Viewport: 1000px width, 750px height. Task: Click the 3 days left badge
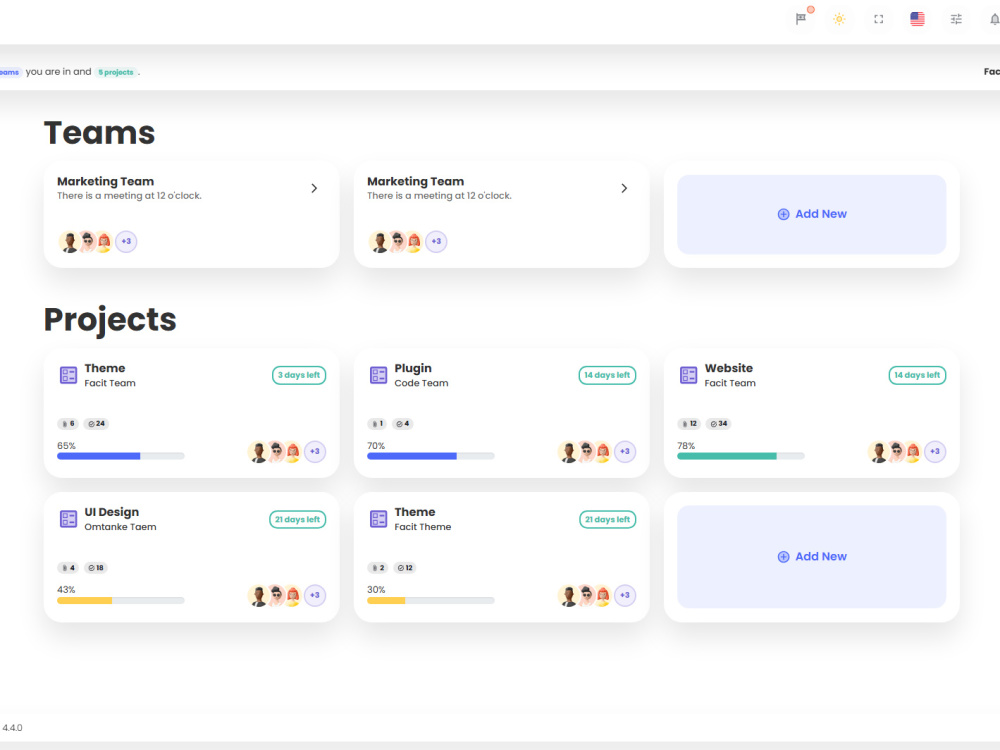click(299, 375)
